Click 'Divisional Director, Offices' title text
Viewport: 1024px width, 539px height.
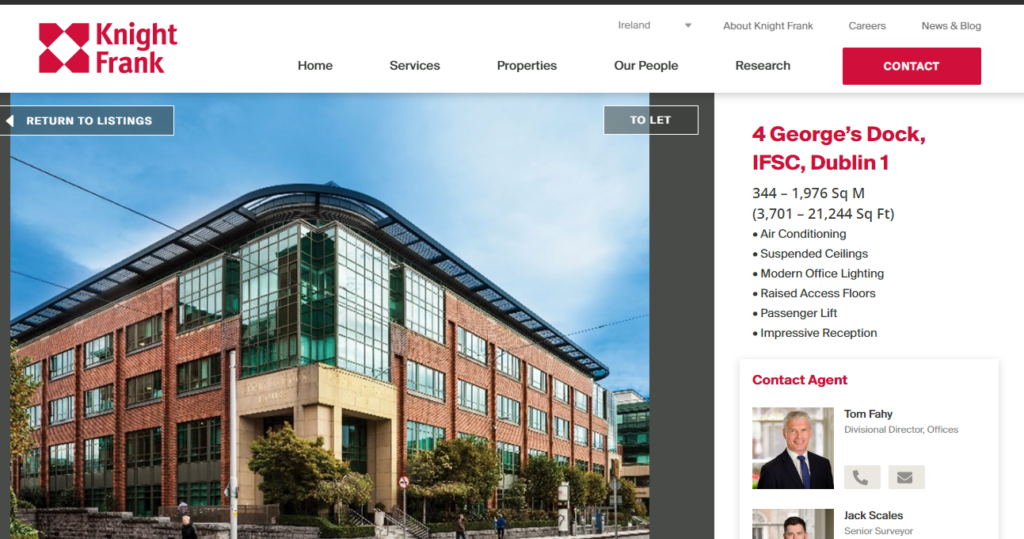click(x=901, y=430)
